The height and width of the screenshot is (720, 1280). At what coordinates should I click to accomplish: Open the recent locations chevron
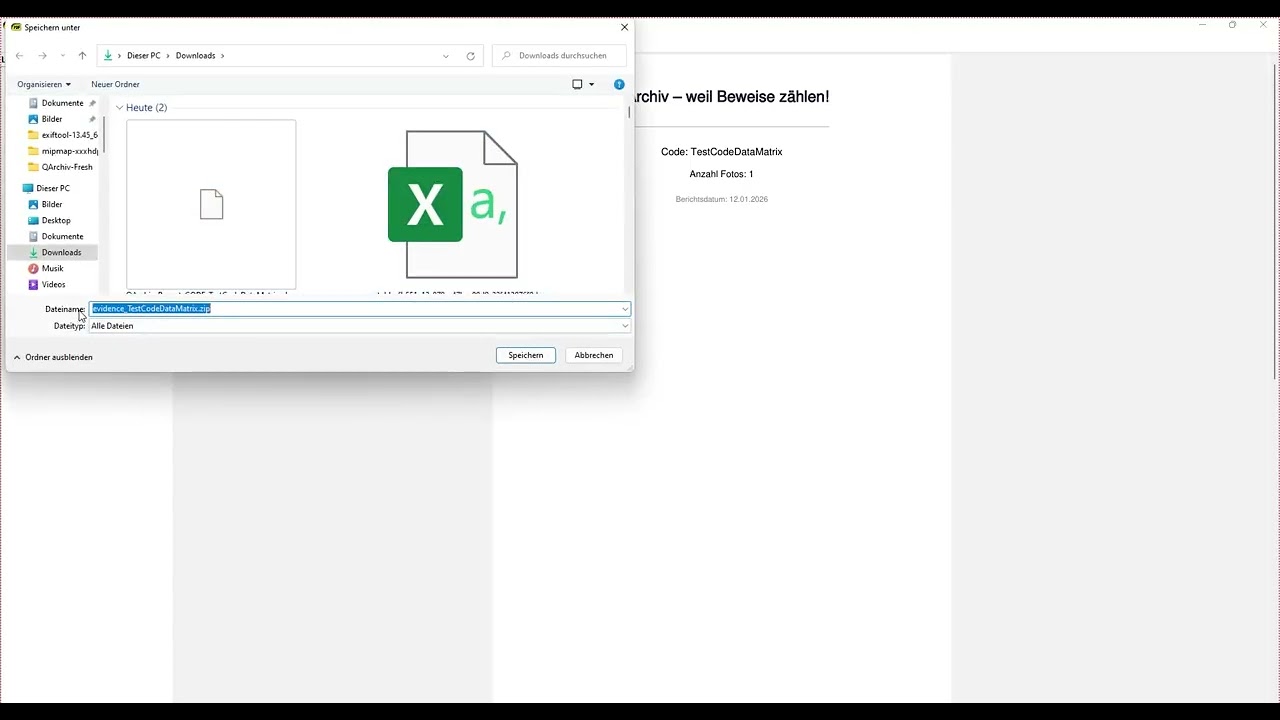coord(63,56)
